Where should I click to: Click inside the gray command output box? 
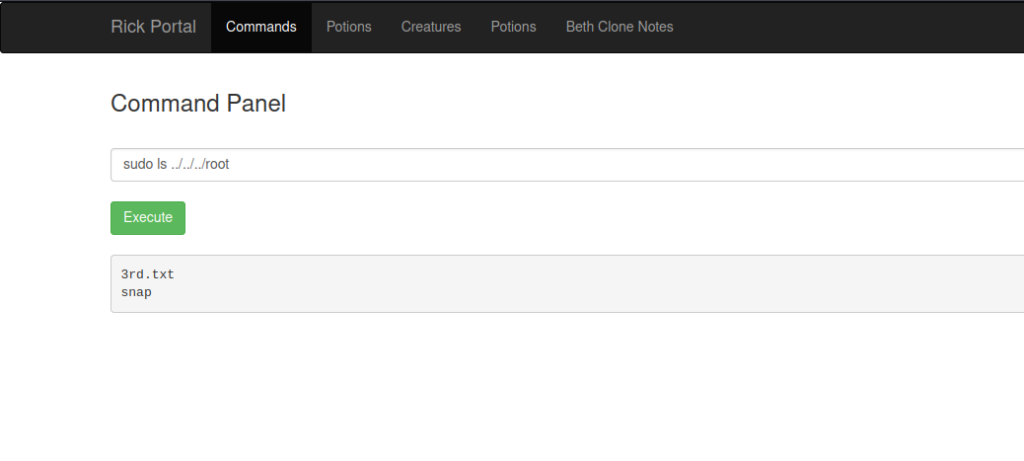coord(560,284)
